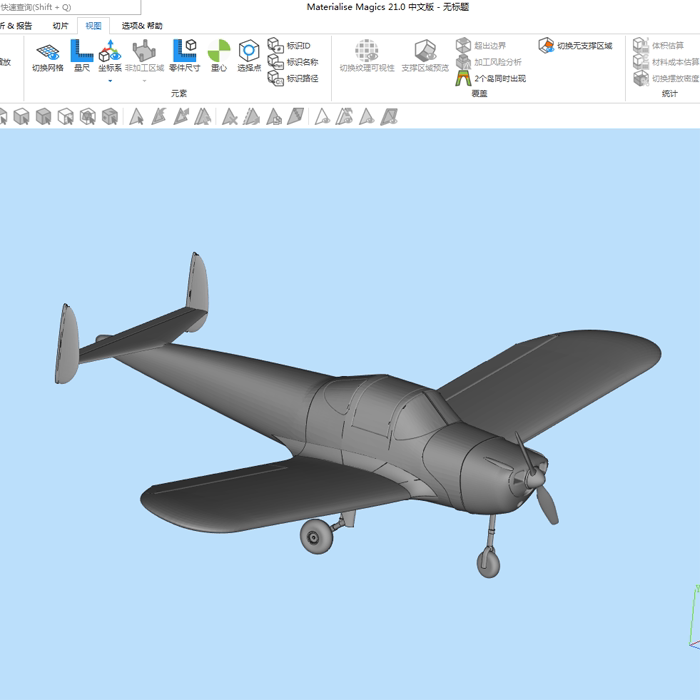The image size is (700, 700).
Task: Open 材料成本估算 material cost estimation
Action: point(666,62)
